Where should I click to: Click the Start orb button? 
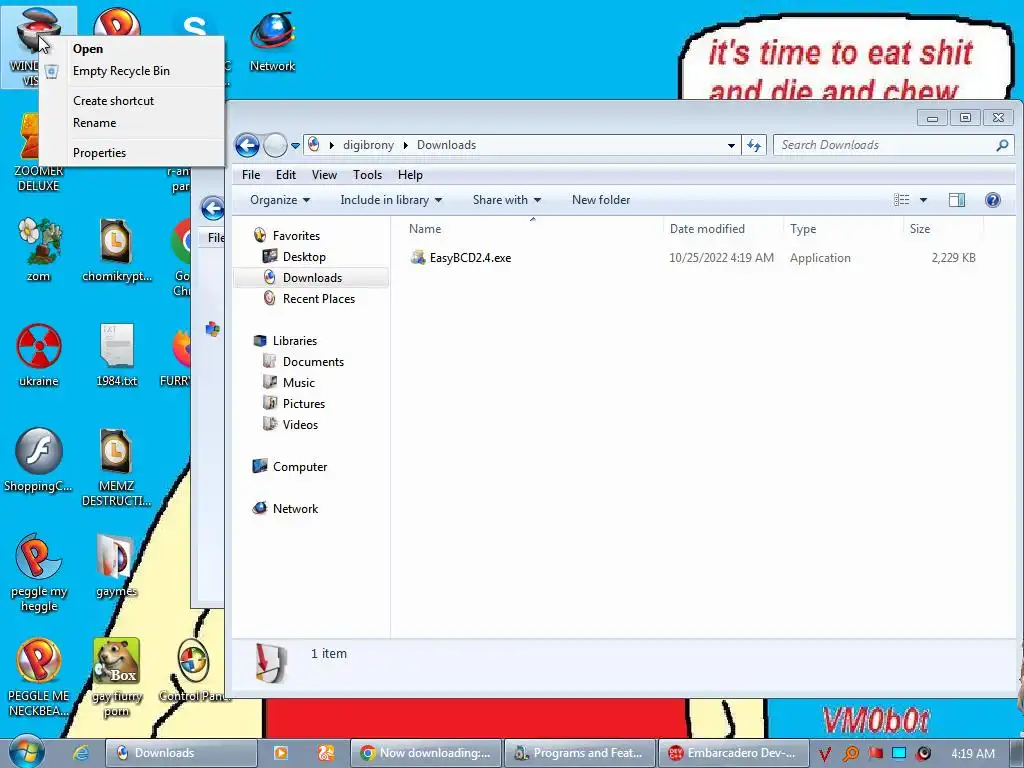tap(25, 752)
